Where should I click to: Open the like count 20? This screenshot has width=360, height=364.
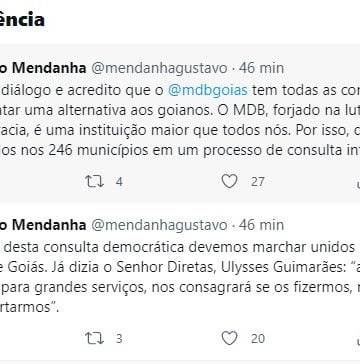(258, 339)
